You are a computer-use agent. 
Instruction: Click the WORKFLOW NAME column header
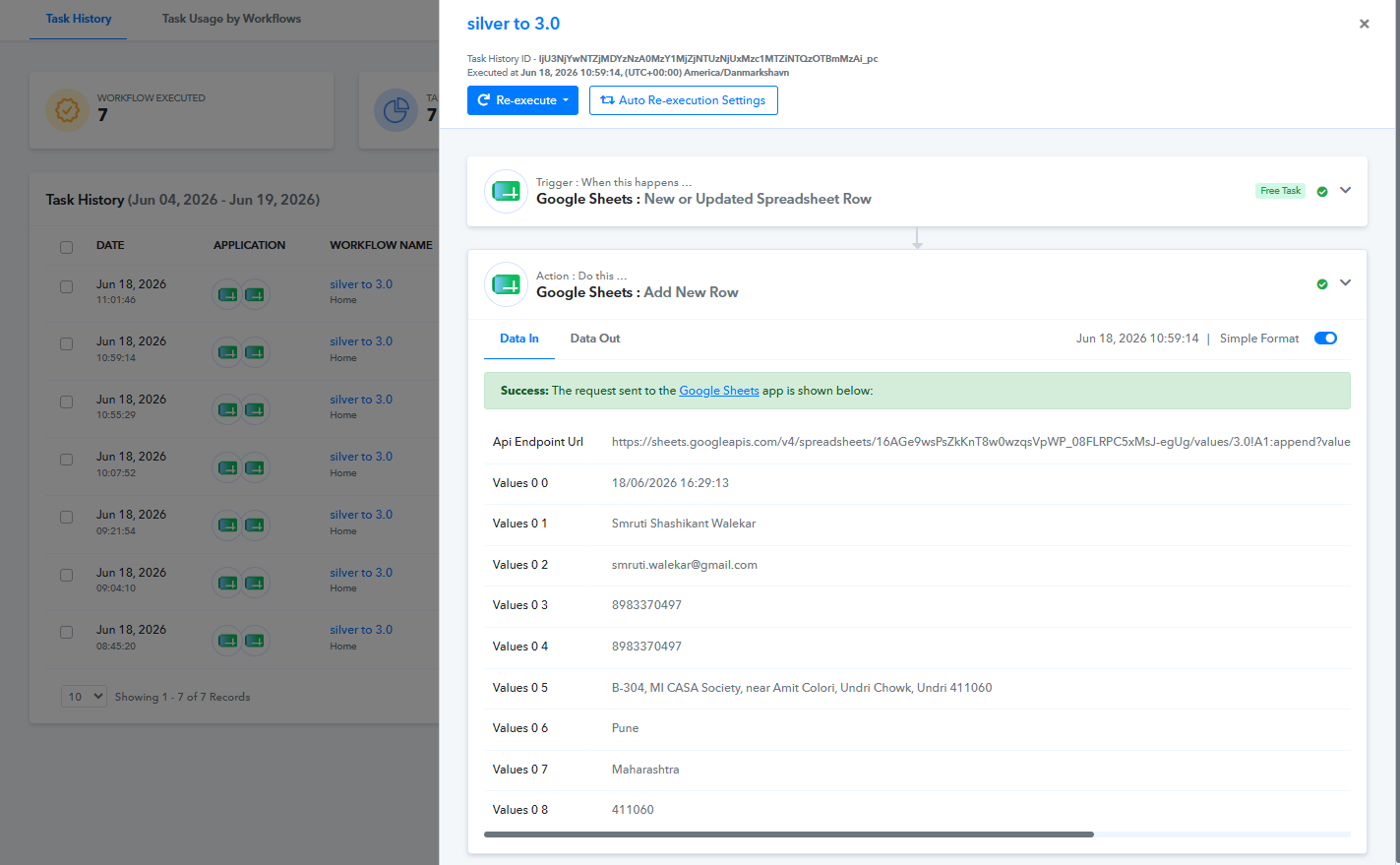click(381, 246)
